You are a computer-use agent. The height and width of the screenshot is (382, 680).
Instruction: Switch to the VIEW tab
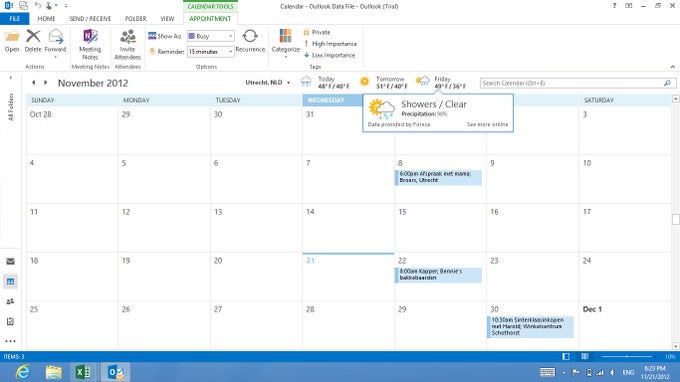point(167,19)
